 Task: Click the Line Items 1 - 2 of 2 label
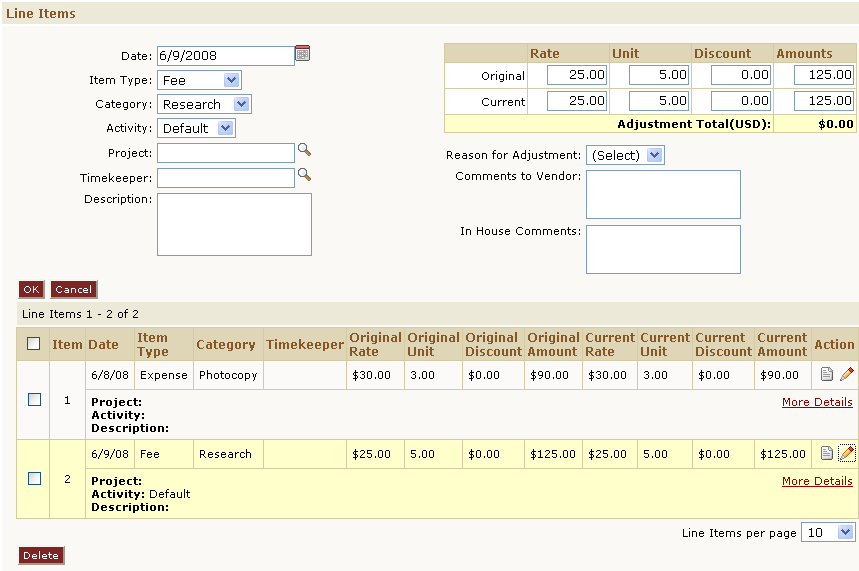[x=81, y=314]
